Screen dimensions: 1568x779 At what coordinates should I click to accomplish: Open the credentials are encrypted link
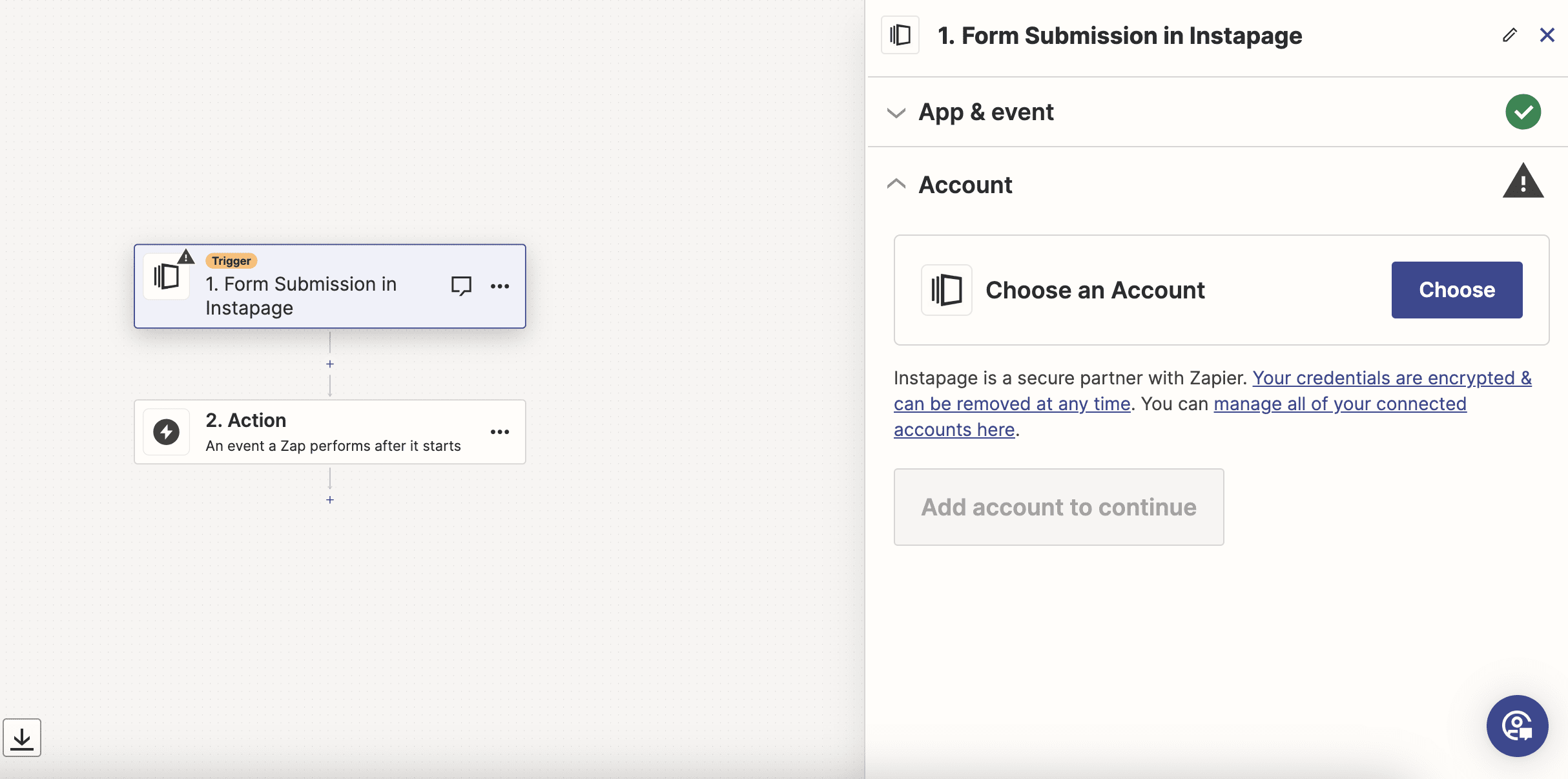1213,391
